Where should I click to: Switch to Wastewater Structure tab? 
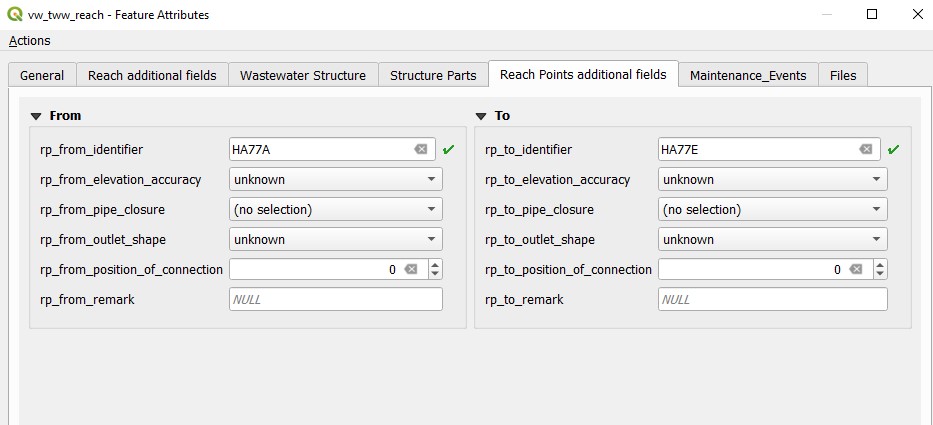click(x=303, y=76)
